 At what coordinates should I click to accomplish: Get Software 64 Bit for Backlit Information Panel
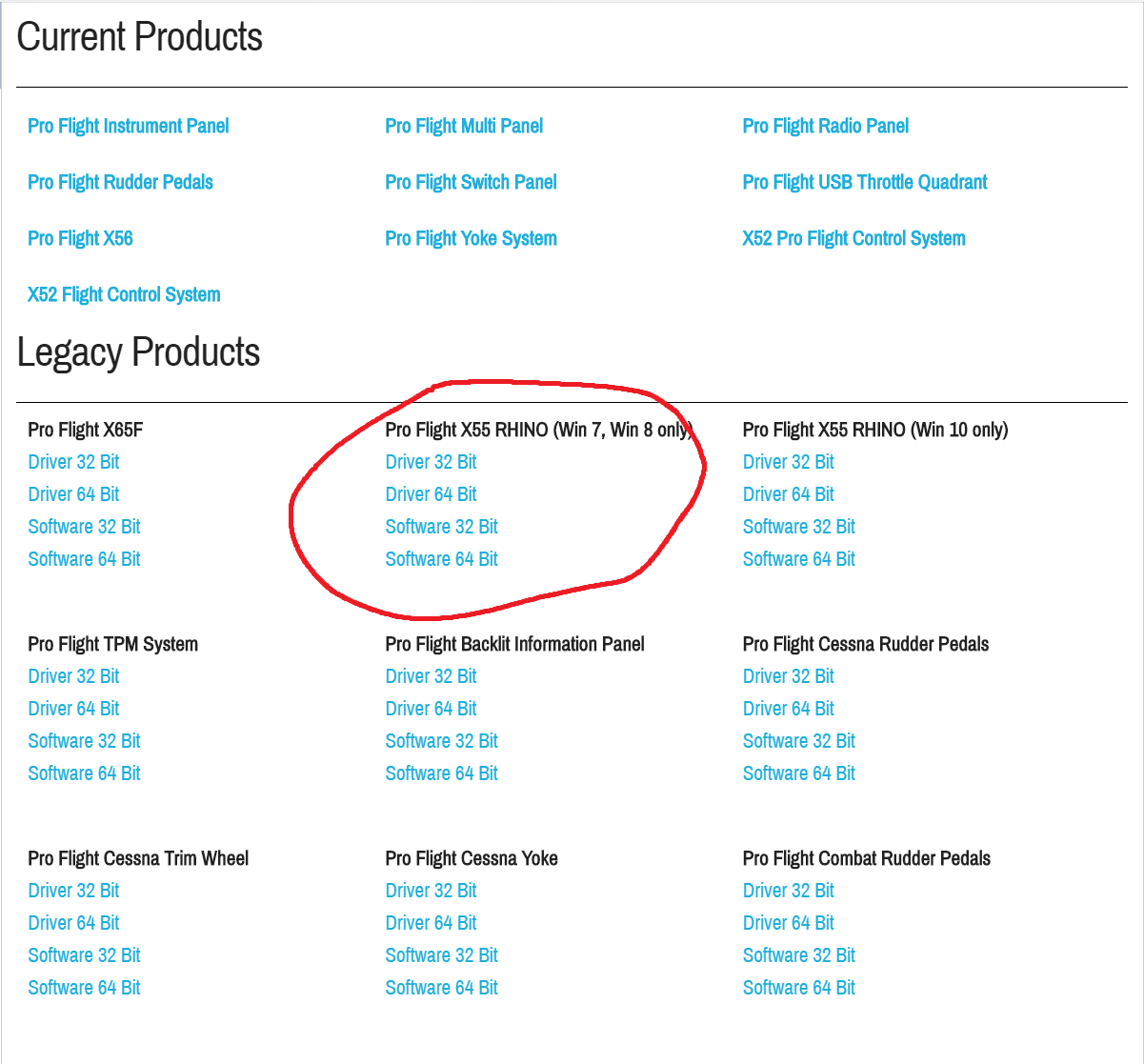click(441, 773)
